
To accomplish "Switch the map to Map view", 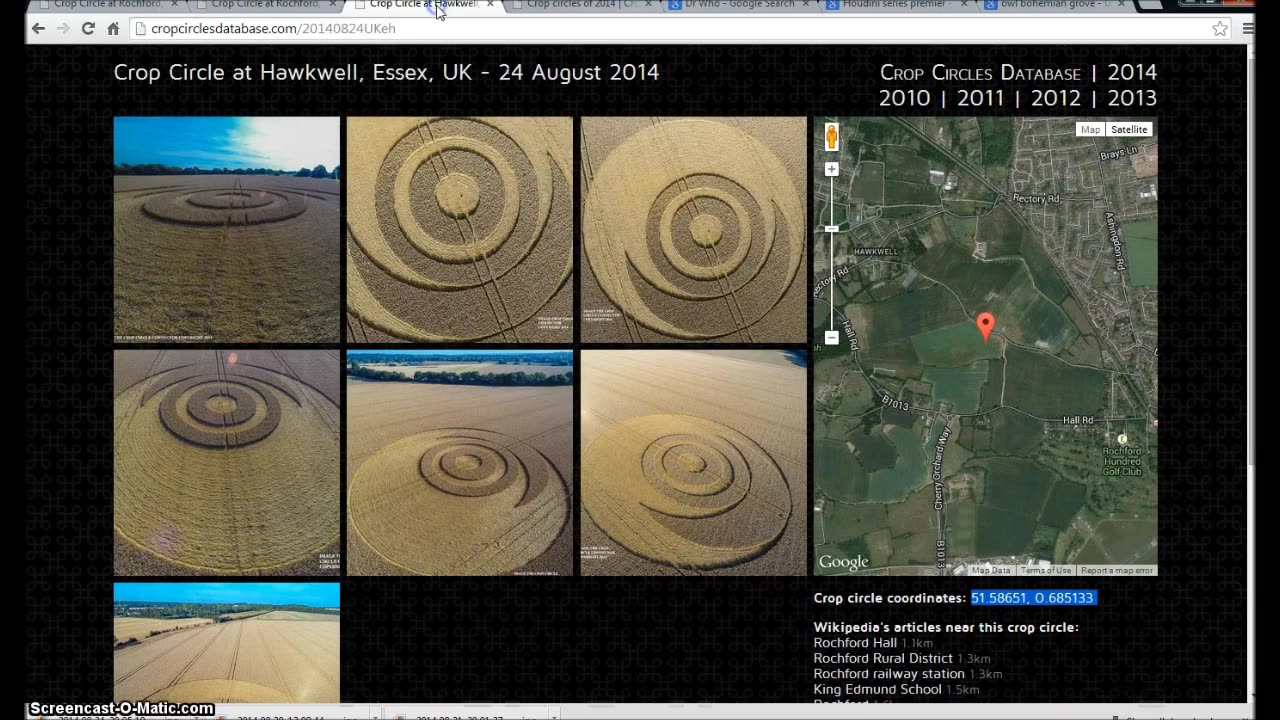I will click(x=1090, y=129).
